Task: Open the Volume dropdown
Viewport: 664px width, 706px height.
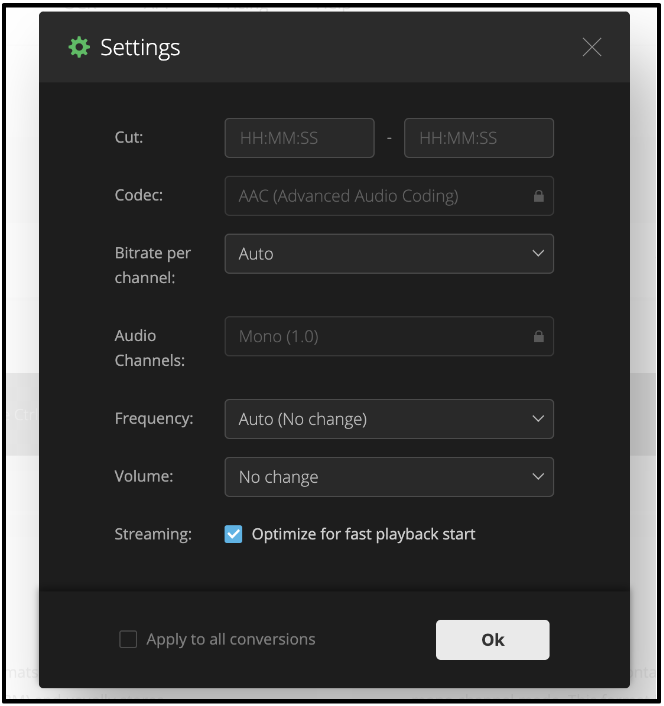Action: click(388, 477)
